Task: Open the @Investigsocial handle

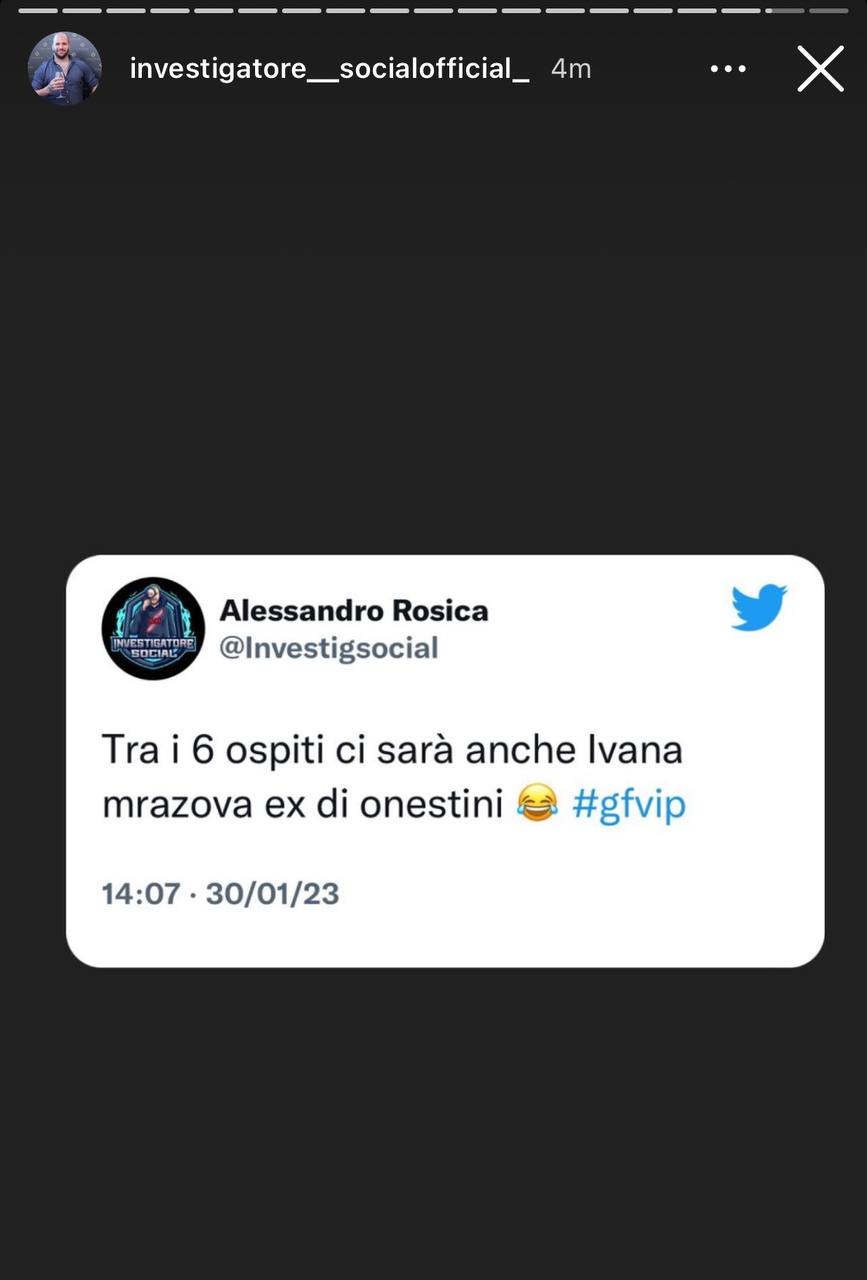Action: pyautogui.click(x=329, y=648)
